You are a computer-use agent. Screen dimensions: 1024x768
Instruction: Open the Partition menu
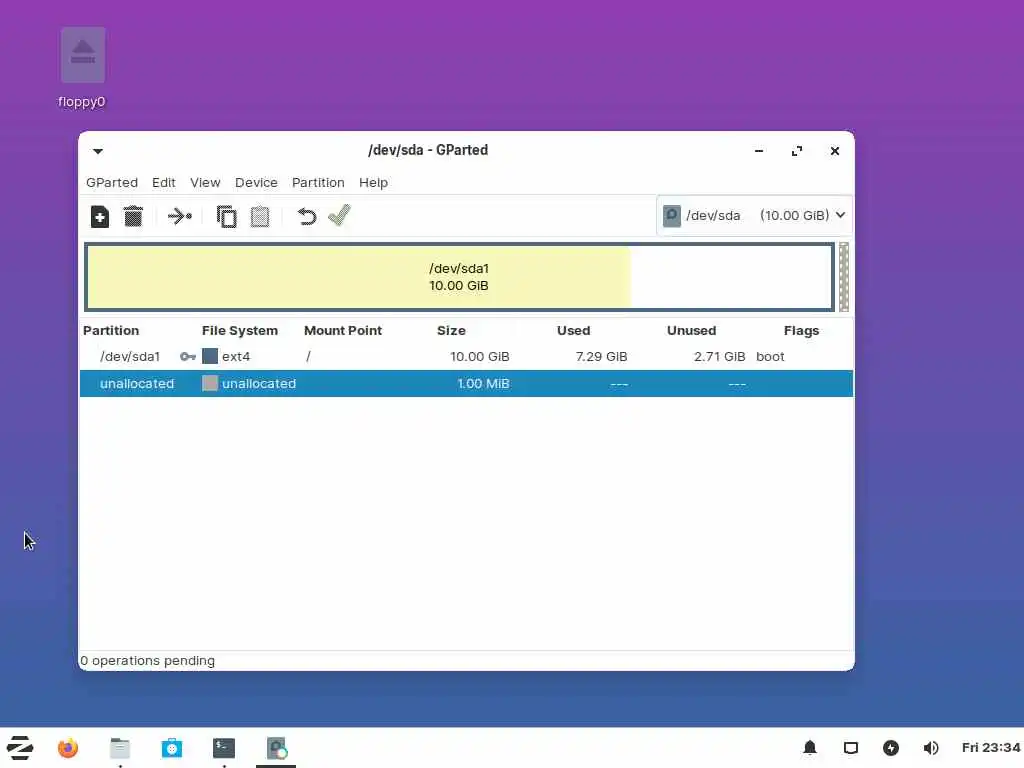pos(318,182)
